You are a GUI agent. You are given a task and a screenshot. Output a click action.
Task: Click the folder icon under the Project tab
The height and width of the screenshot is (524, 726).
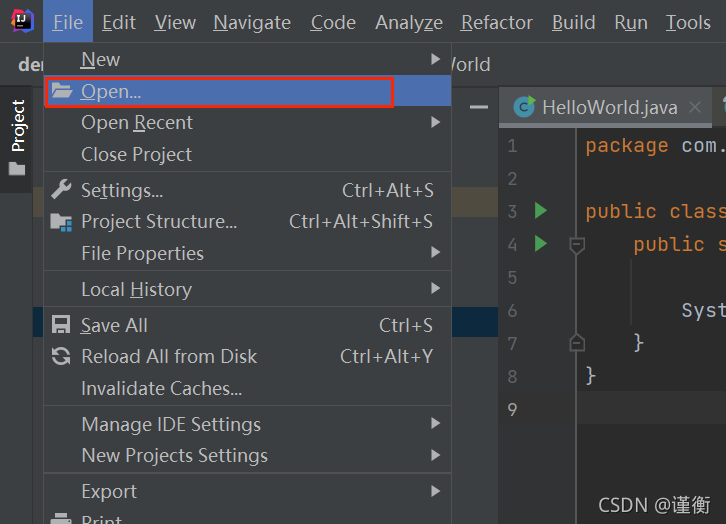(x=17, y=168)
